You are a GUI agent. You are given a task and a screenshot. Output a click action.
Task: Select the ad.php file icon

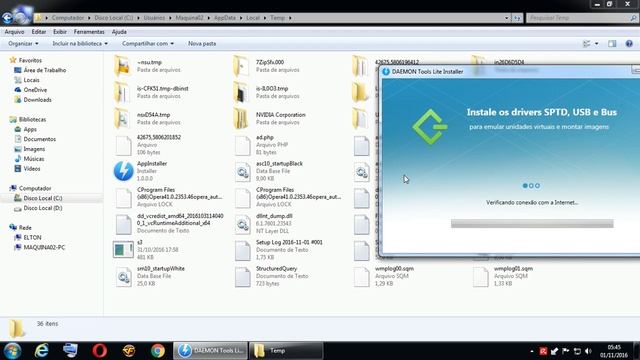(242, 145)
